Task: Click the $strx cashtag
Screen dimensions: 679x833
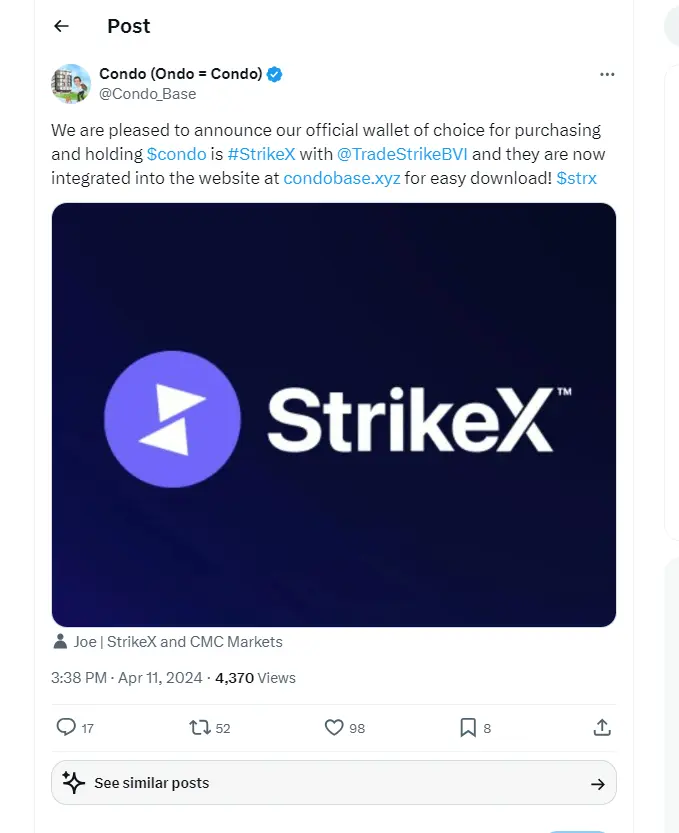Action: point(580,178)
